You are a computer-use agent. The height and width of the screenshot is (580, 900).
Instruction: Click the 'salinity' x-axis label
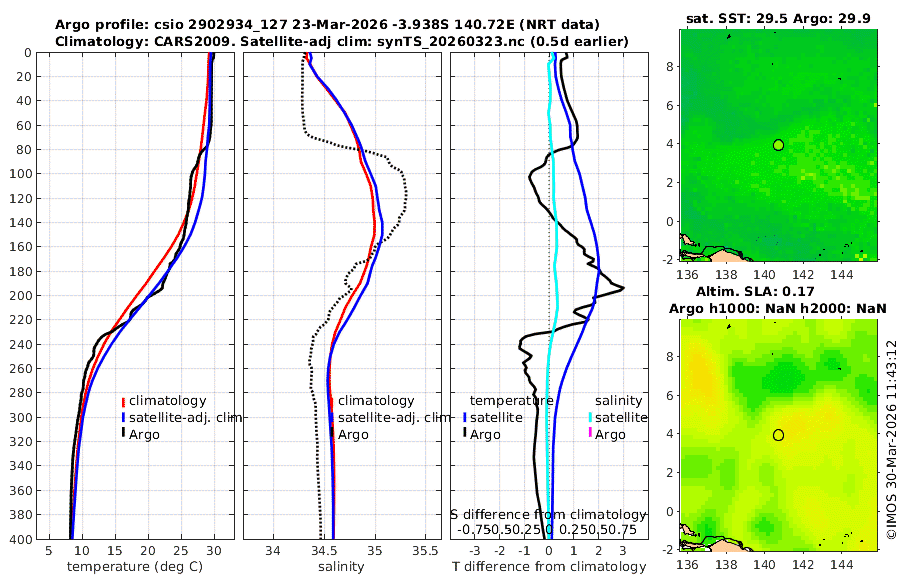(341, 567)
